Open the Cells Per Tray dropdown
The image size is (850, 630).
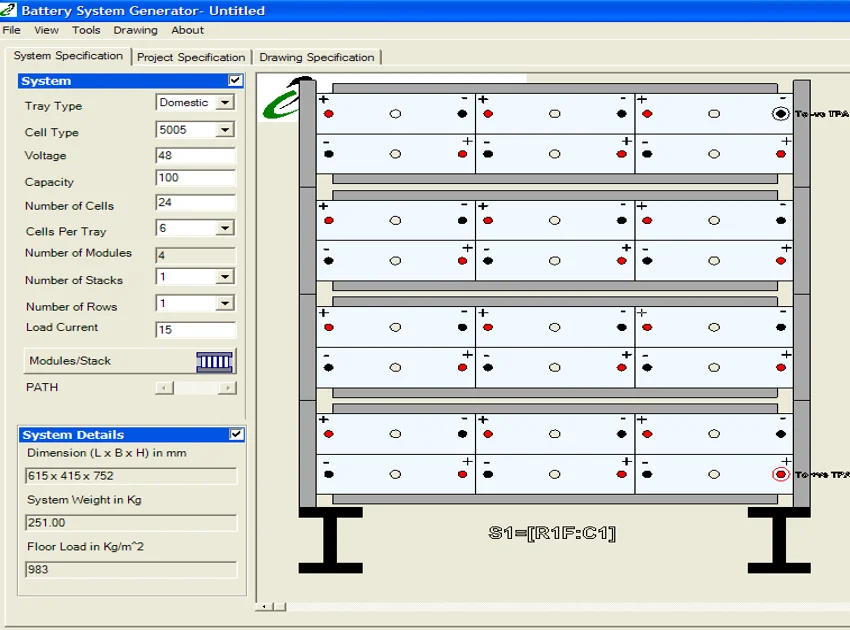pos(225,229)
